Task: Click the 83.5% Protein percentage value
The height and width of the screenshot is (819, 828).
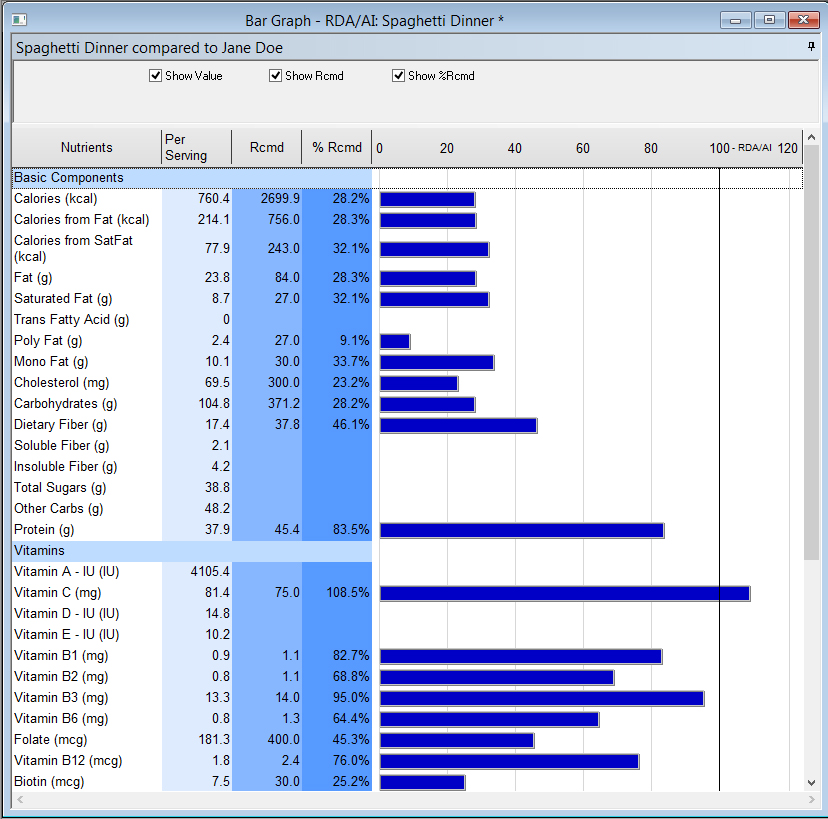Action: (351, 530)
